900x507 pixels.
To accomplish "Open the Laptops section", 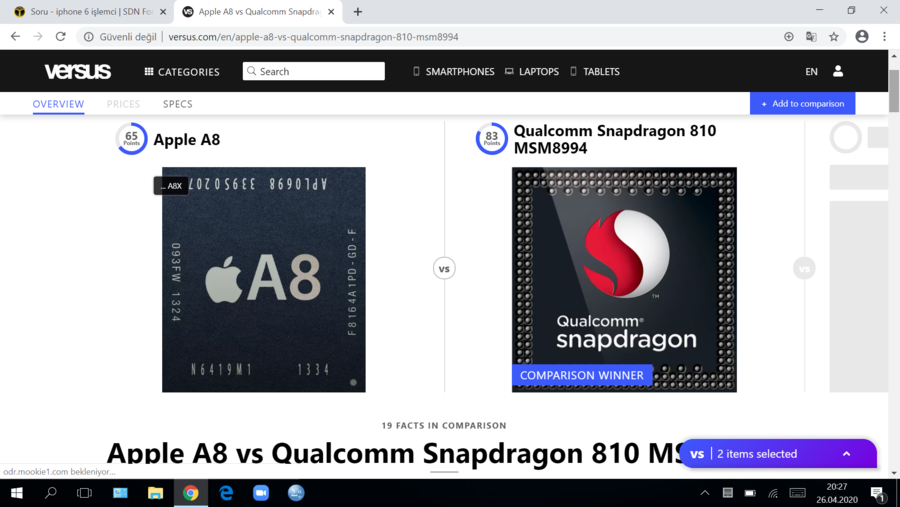I will coord(532,72).
